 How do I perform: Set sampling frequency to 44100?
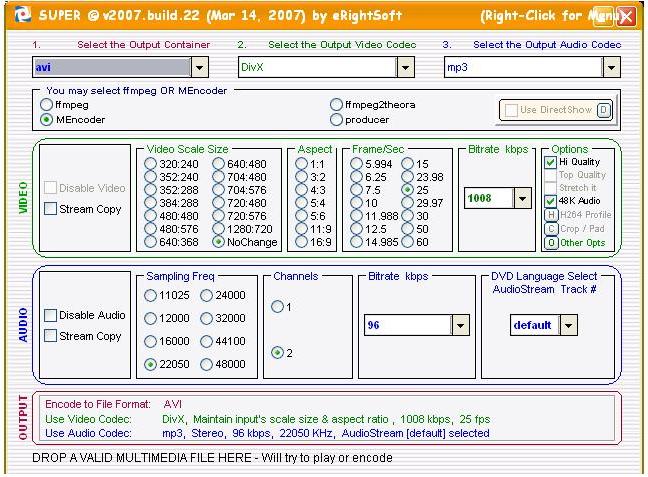(x=206, y=341)
